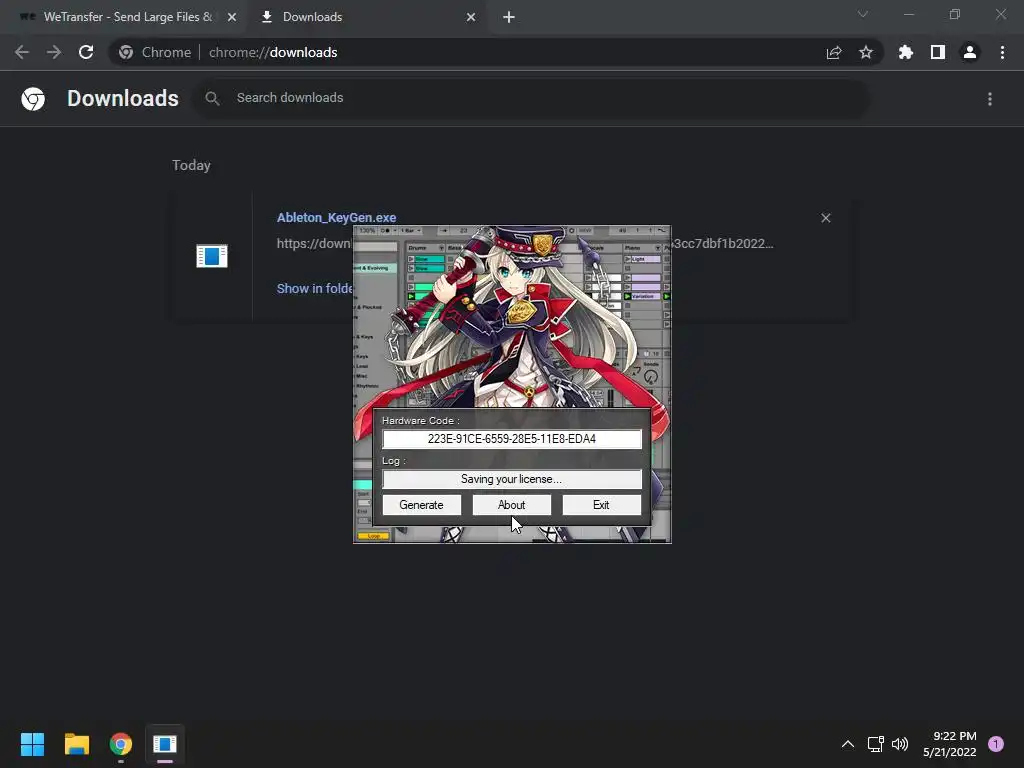This screenshot has height=768, width=1024.
Task: Share this page icon
Action: pos(834,52)
